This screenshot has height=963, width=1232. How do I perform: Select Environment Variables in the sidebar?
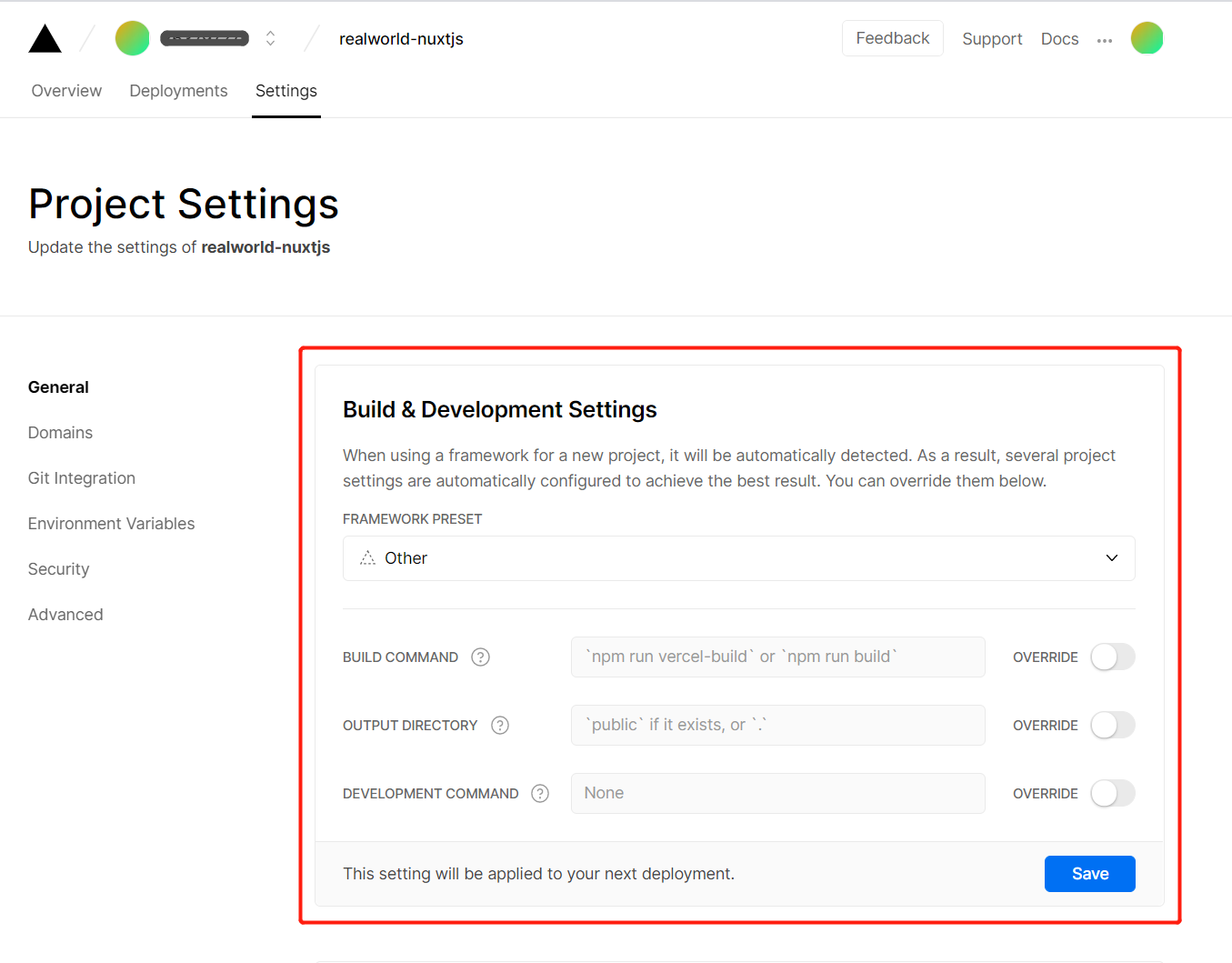tap(111, 524)
